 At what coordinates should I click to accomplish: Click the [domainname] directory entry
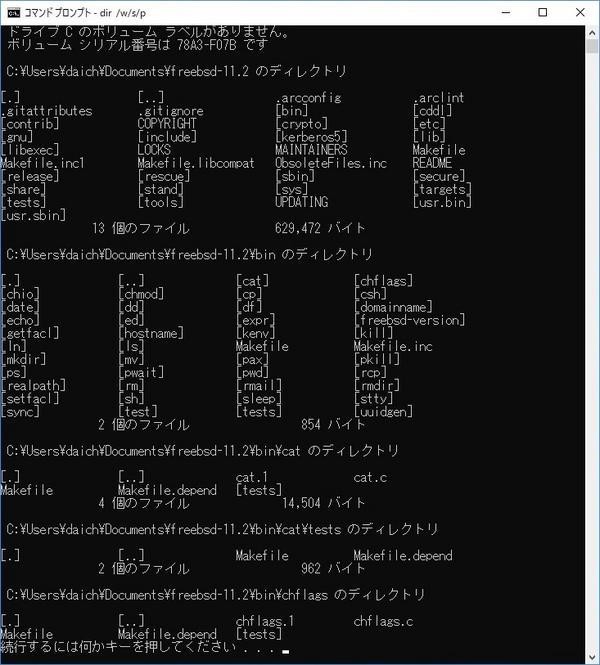click(393, 307)
